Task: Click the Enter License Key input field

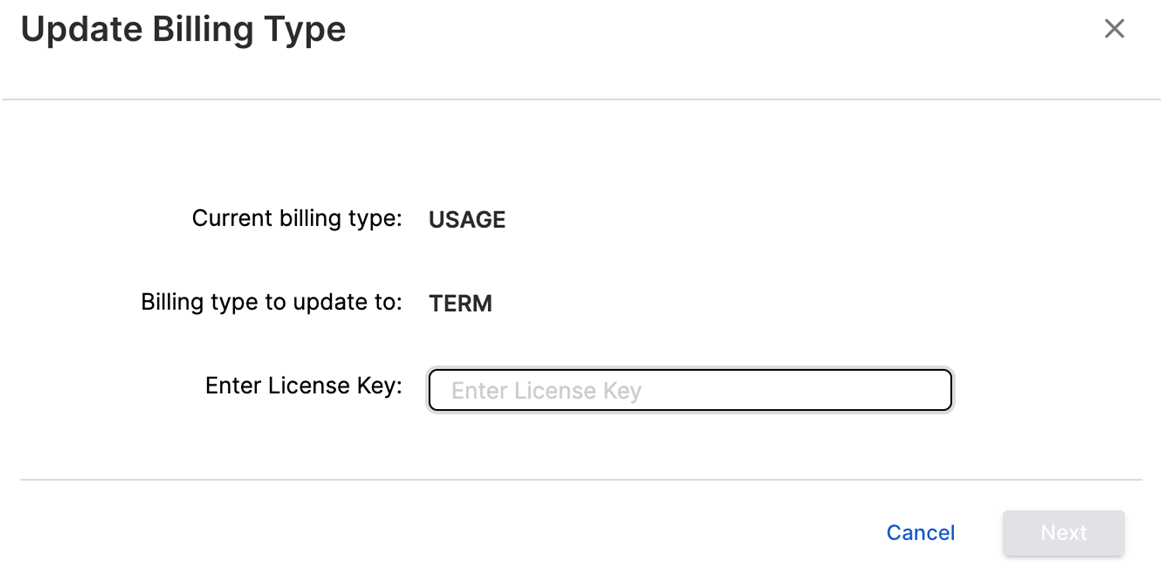Action: point(690,390)
